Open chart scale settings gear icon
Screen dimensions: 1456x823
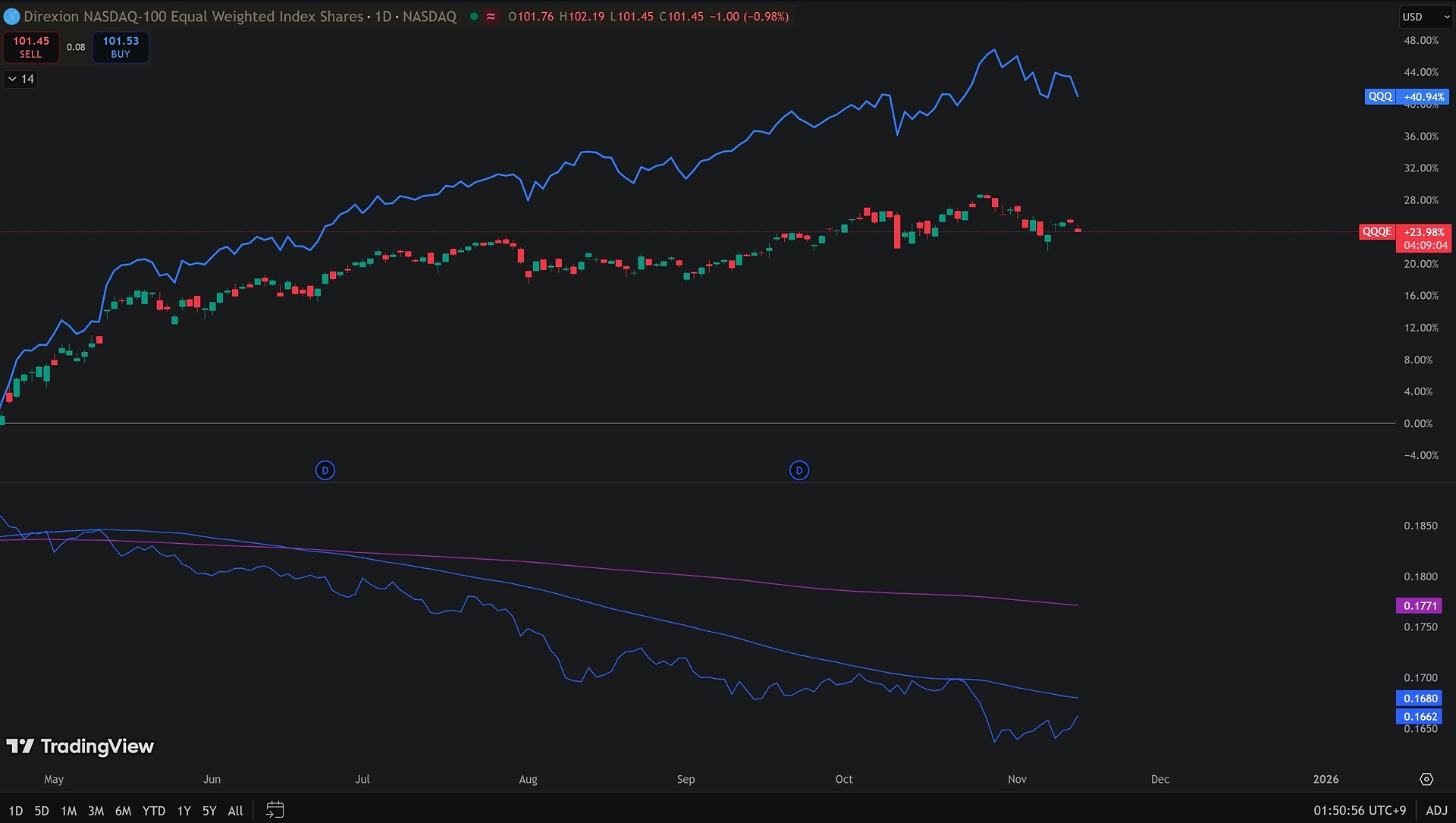click(1426, 779)
